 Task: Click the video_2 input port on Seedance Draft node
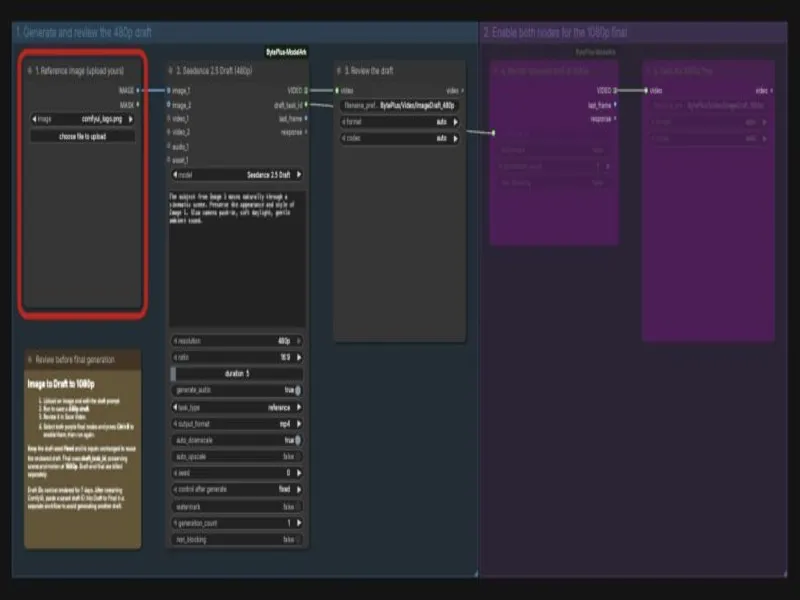click(x=169, y=132)
